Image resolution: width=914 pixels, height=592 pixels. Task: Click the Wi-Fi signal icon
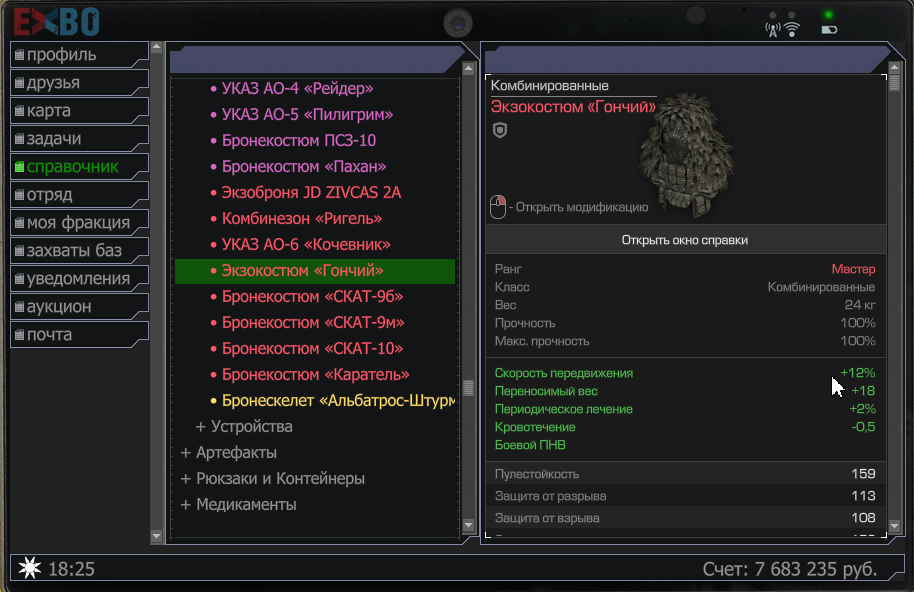point(792,29)
